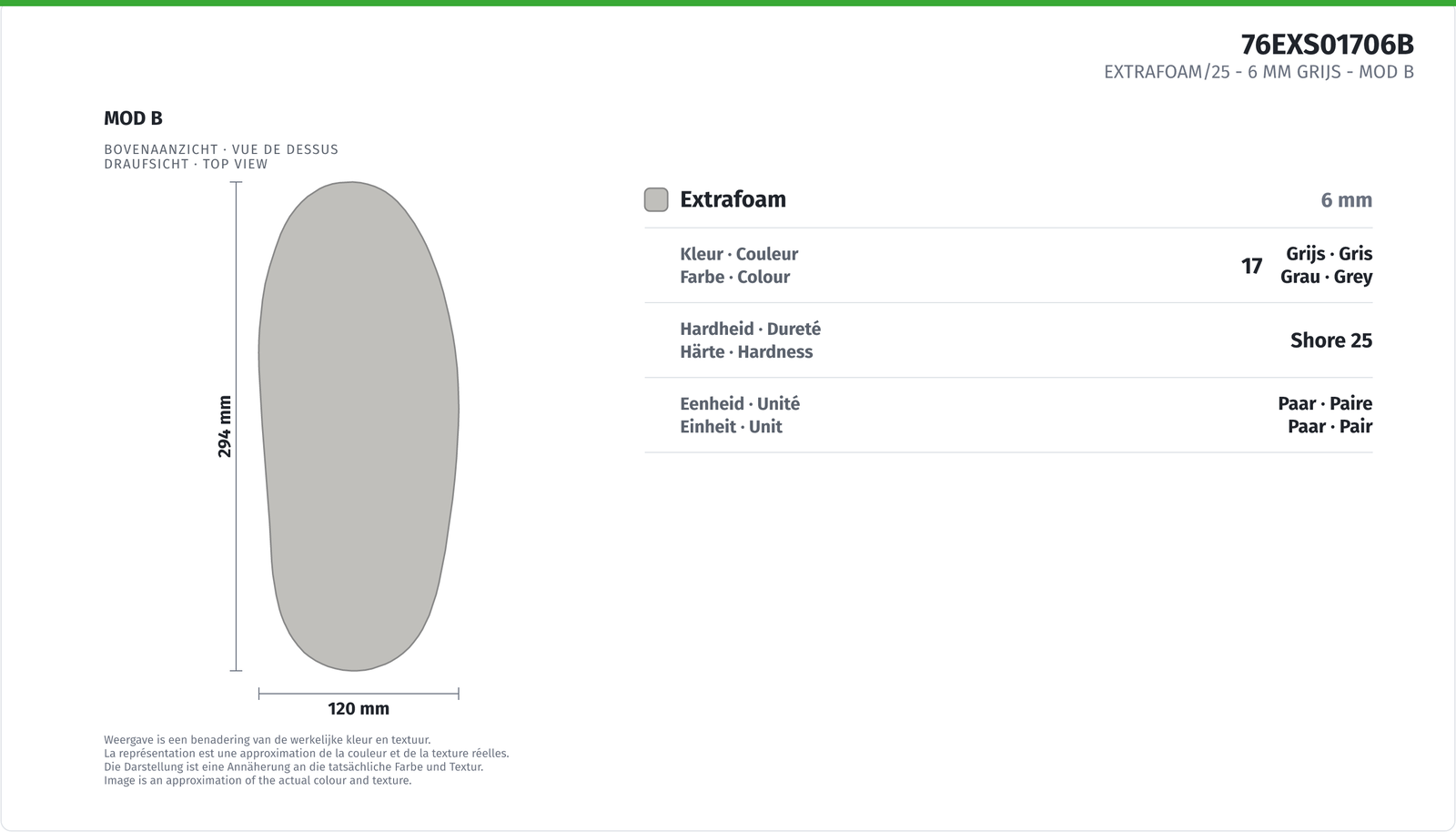Screen dimensions: 1456x832
Task: Click the Einheit · Unit label
Action: tap(731, 426)
